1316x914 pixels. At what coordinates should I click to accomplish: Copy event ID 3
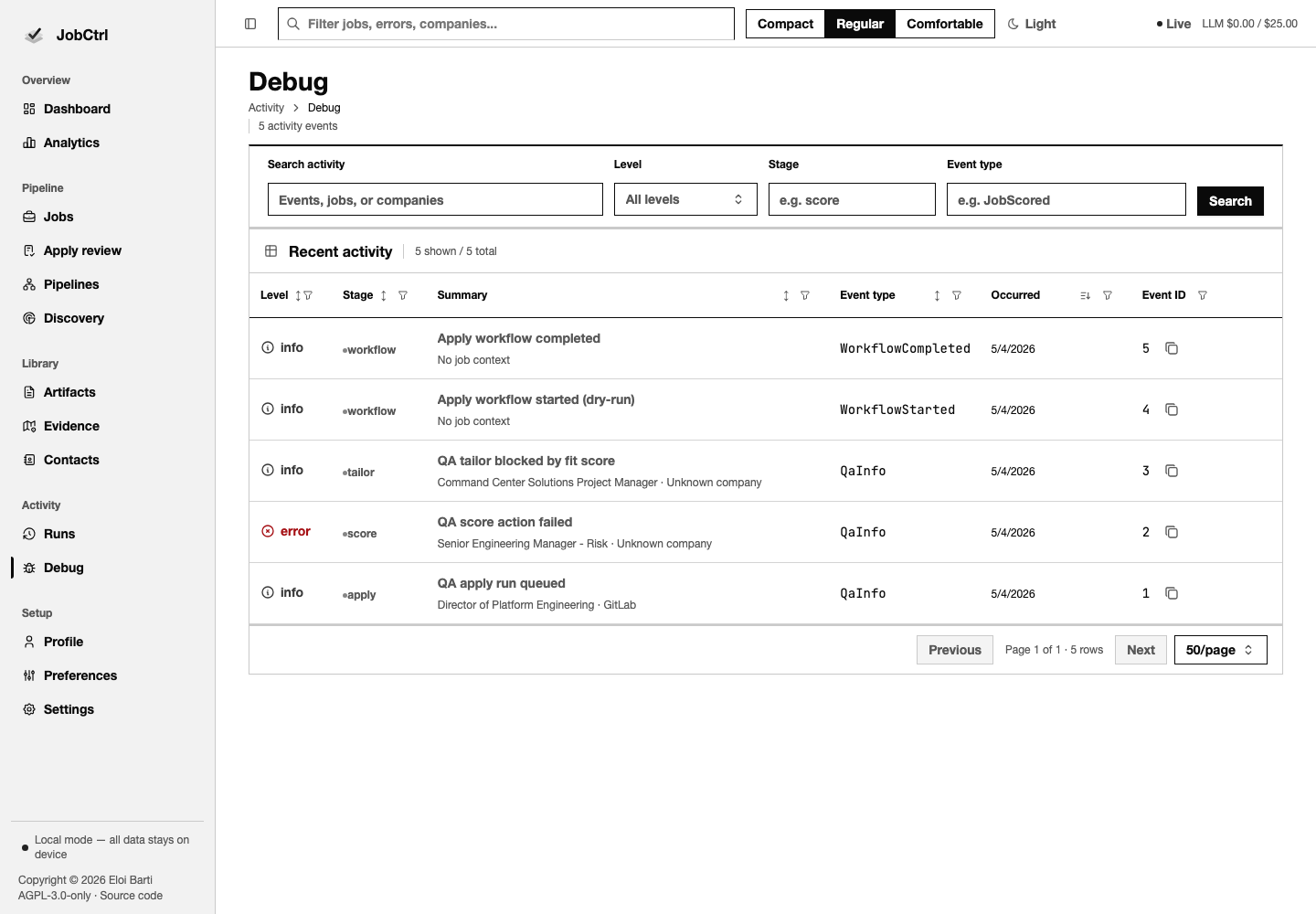pyautogui.click(x=1172, y=471)
